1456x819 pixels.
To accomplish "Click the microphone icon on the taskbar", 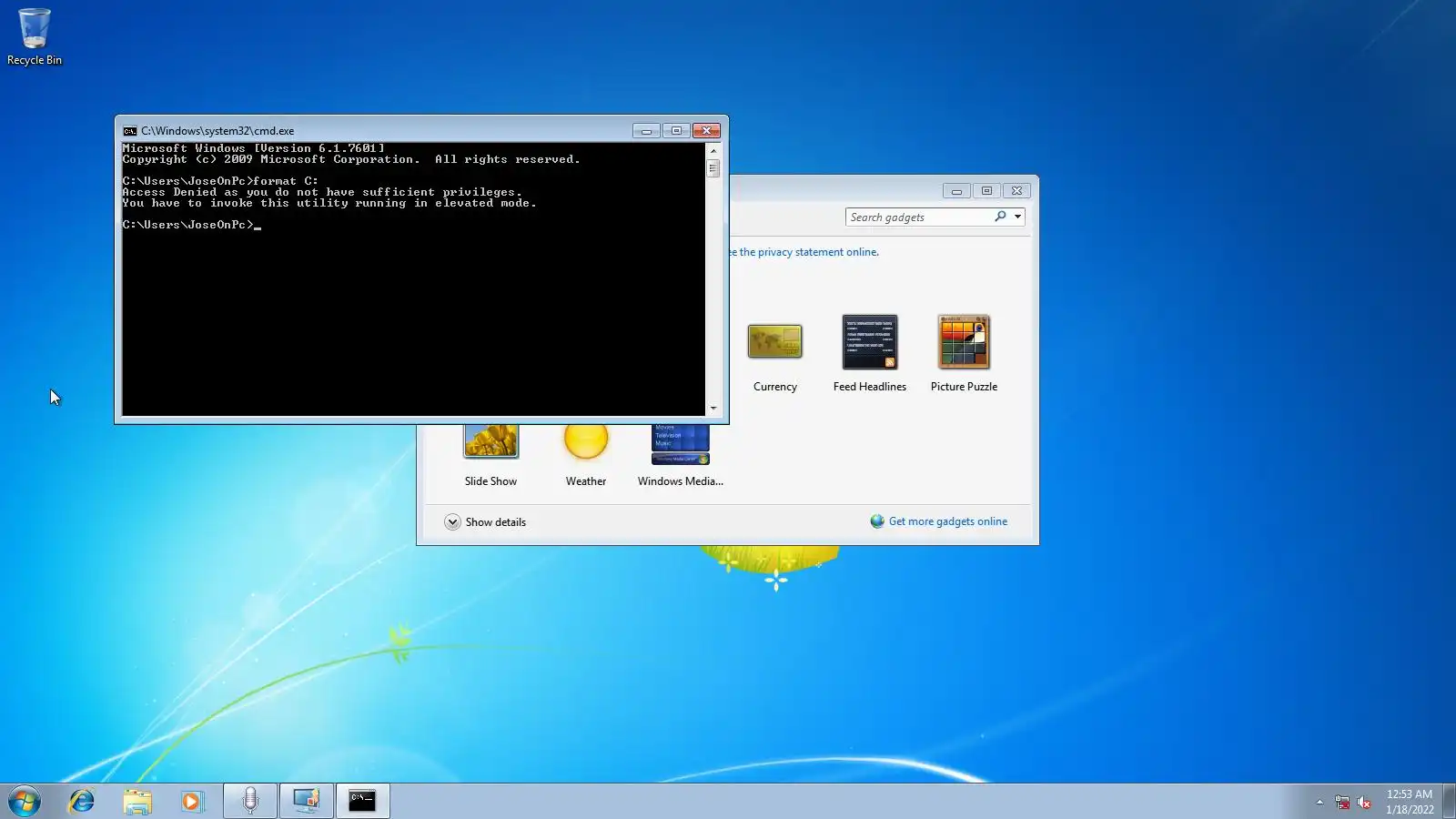I will tap(250, 801).
